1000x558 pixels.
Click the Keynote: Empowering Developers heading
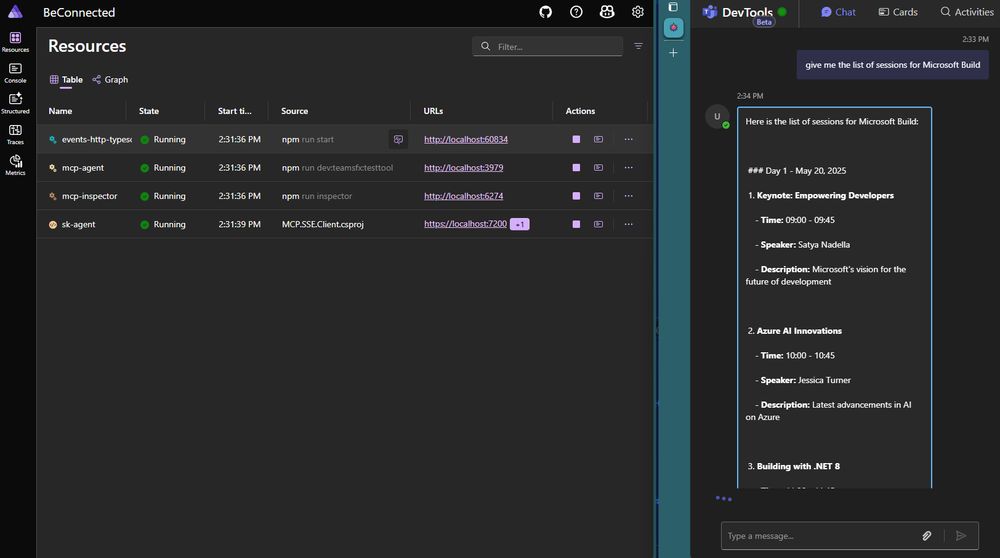pos(825,195)
